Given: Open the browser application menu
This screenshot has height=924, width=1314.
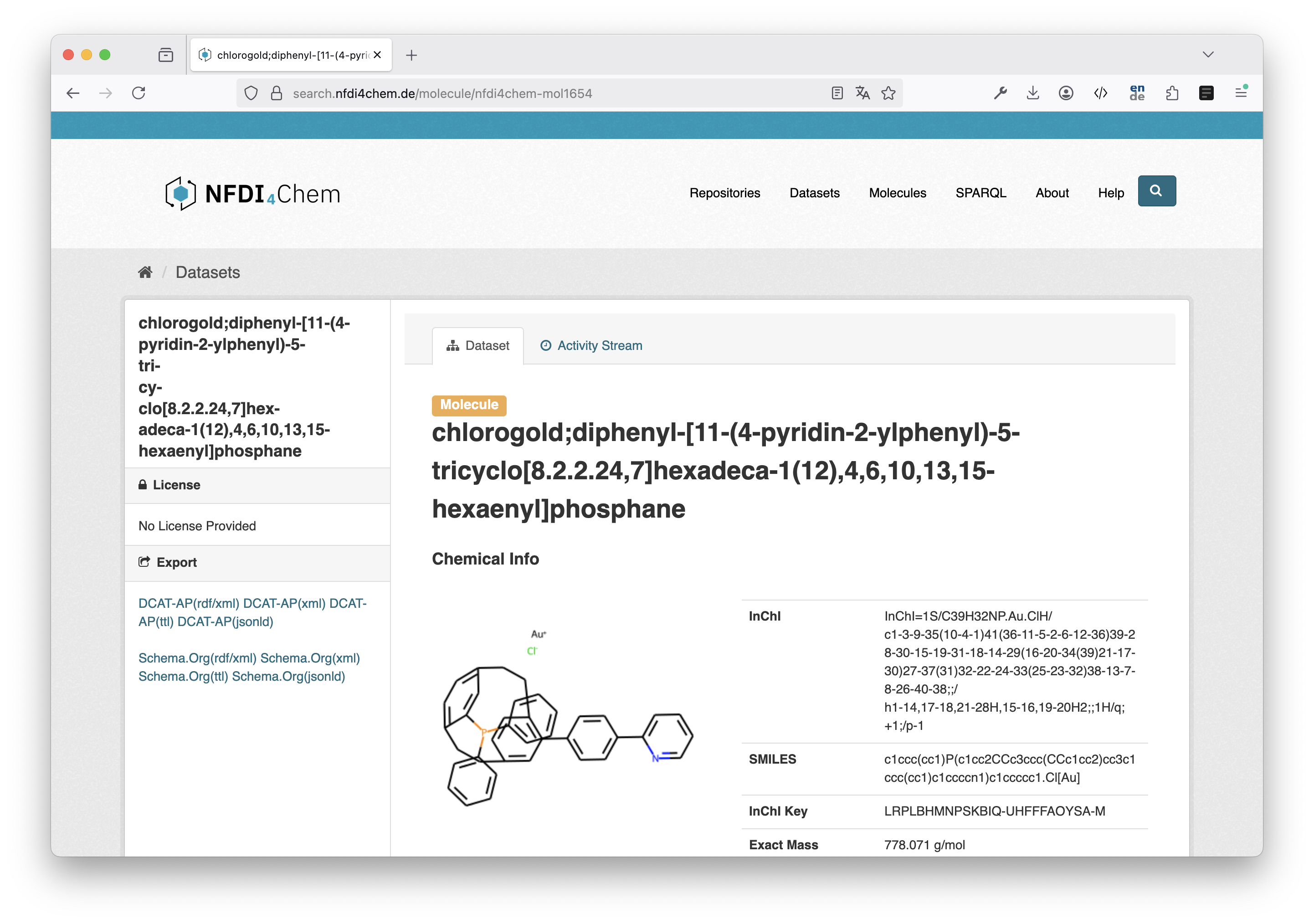Looking at the screenshot, I should 1241,92.
